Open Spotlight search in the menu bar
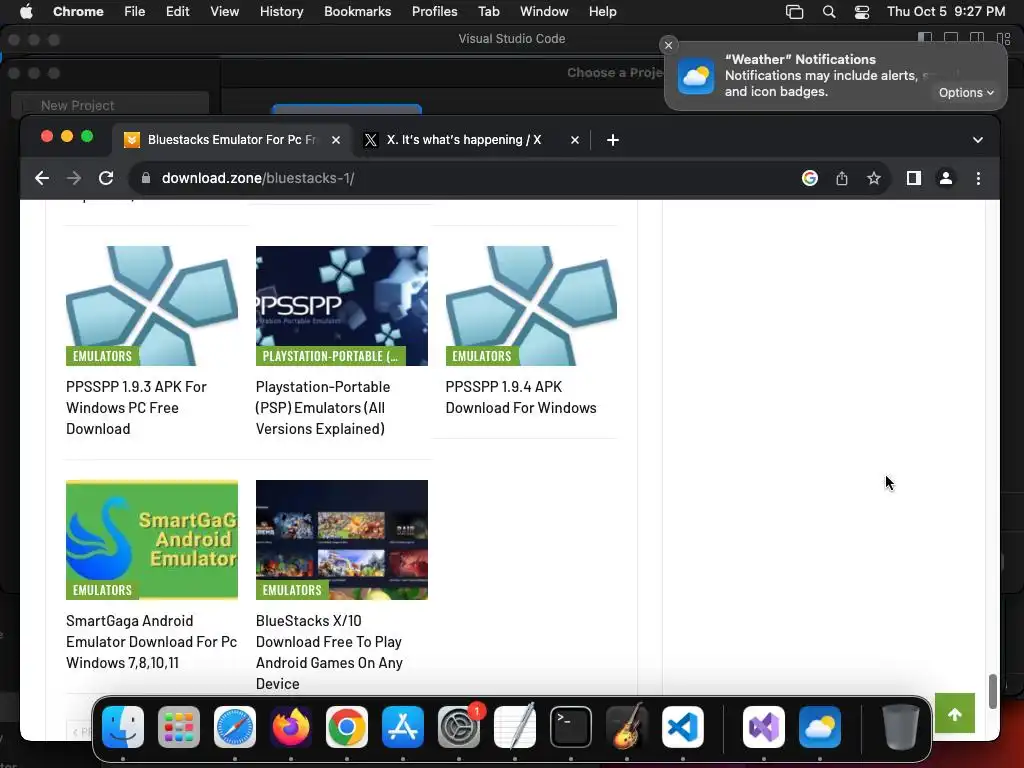 (x=829, y=12)
